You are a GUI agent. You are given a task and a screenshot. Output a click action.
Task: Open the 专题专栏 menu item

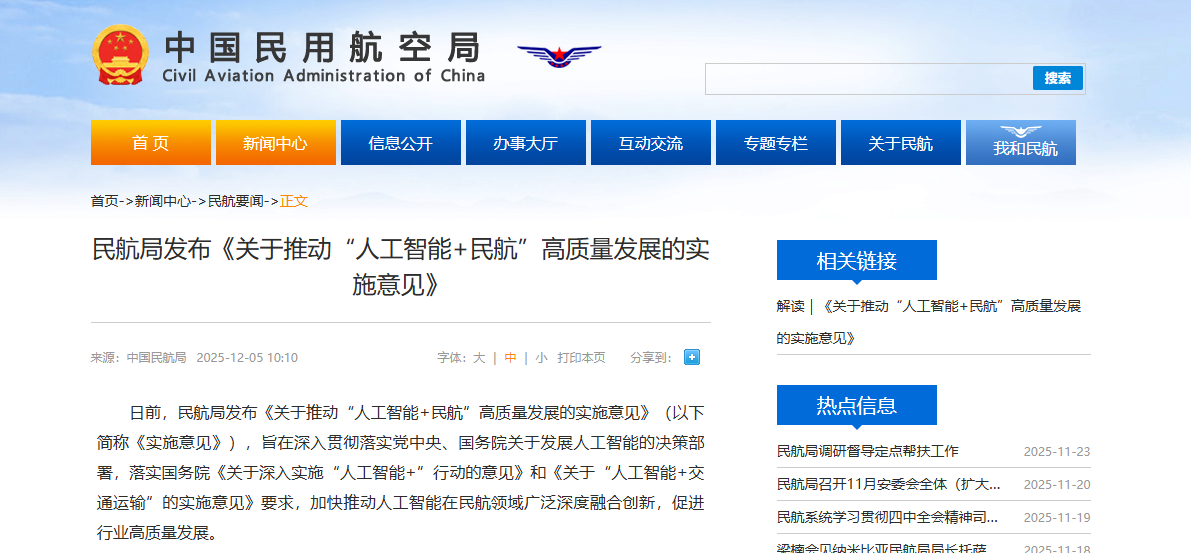click(776, 143)
